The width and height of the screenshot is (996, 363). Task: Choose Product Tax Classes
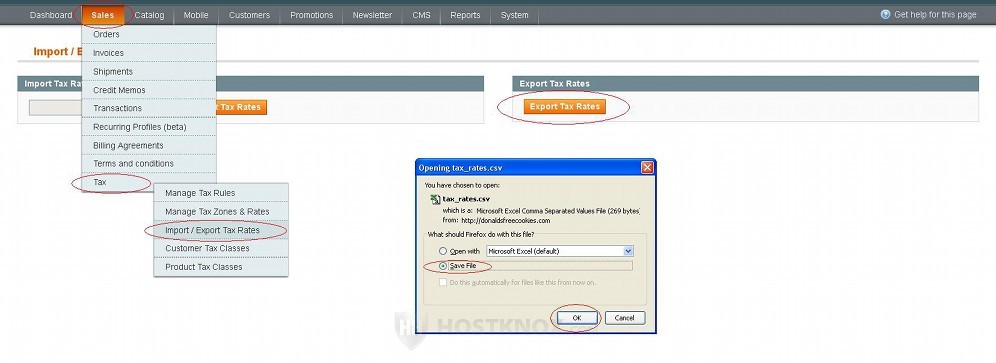pyautogui.click(x=221, y=266)
